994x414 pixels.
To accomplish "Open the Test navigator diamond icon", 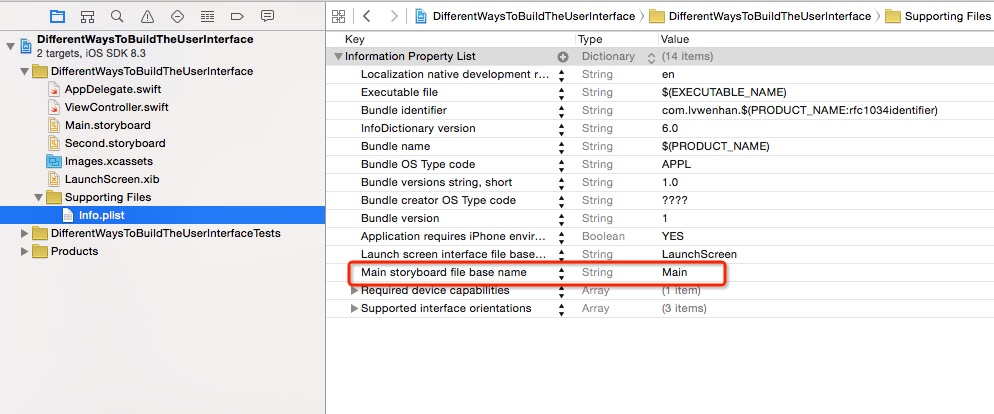I will (177, 16).
